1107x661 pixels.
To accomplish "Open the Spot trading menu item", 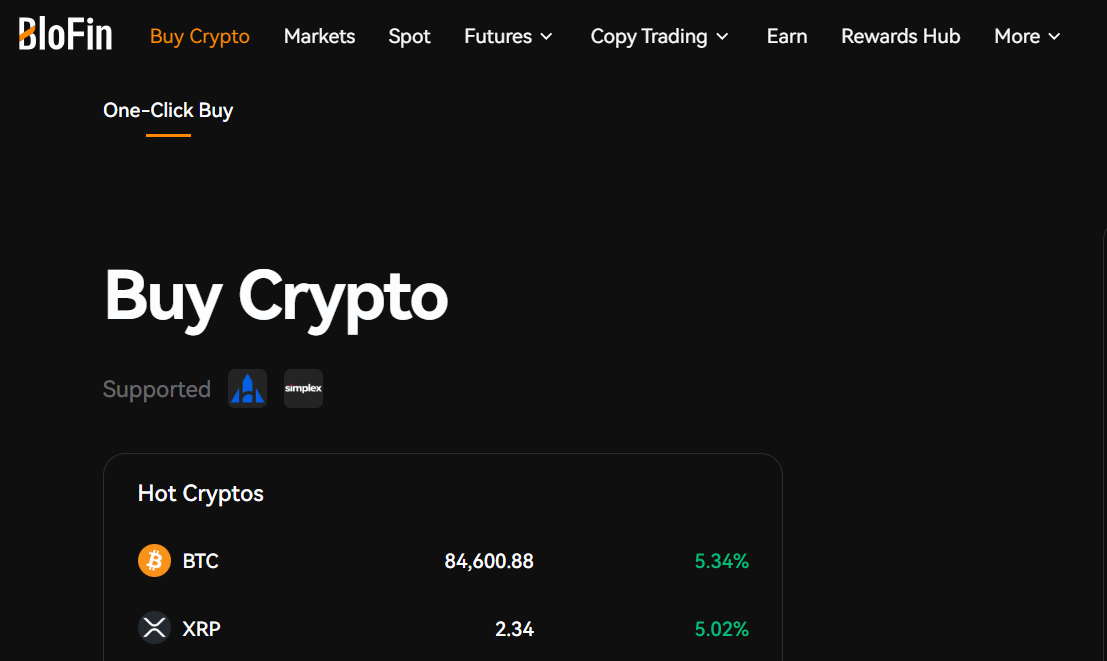I will [x=409, y=36].
